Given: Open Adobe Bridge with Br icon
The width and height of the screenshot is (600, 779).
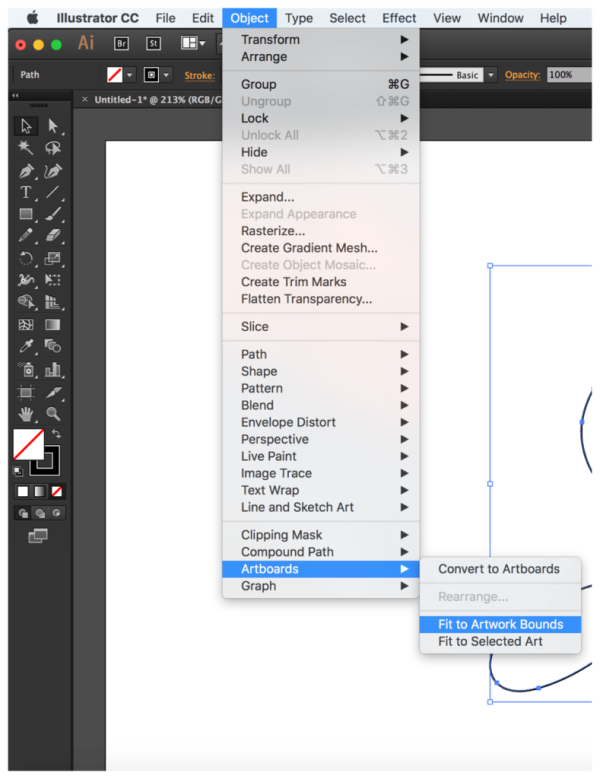Looking at the screenshot, I should click(121, 44).
